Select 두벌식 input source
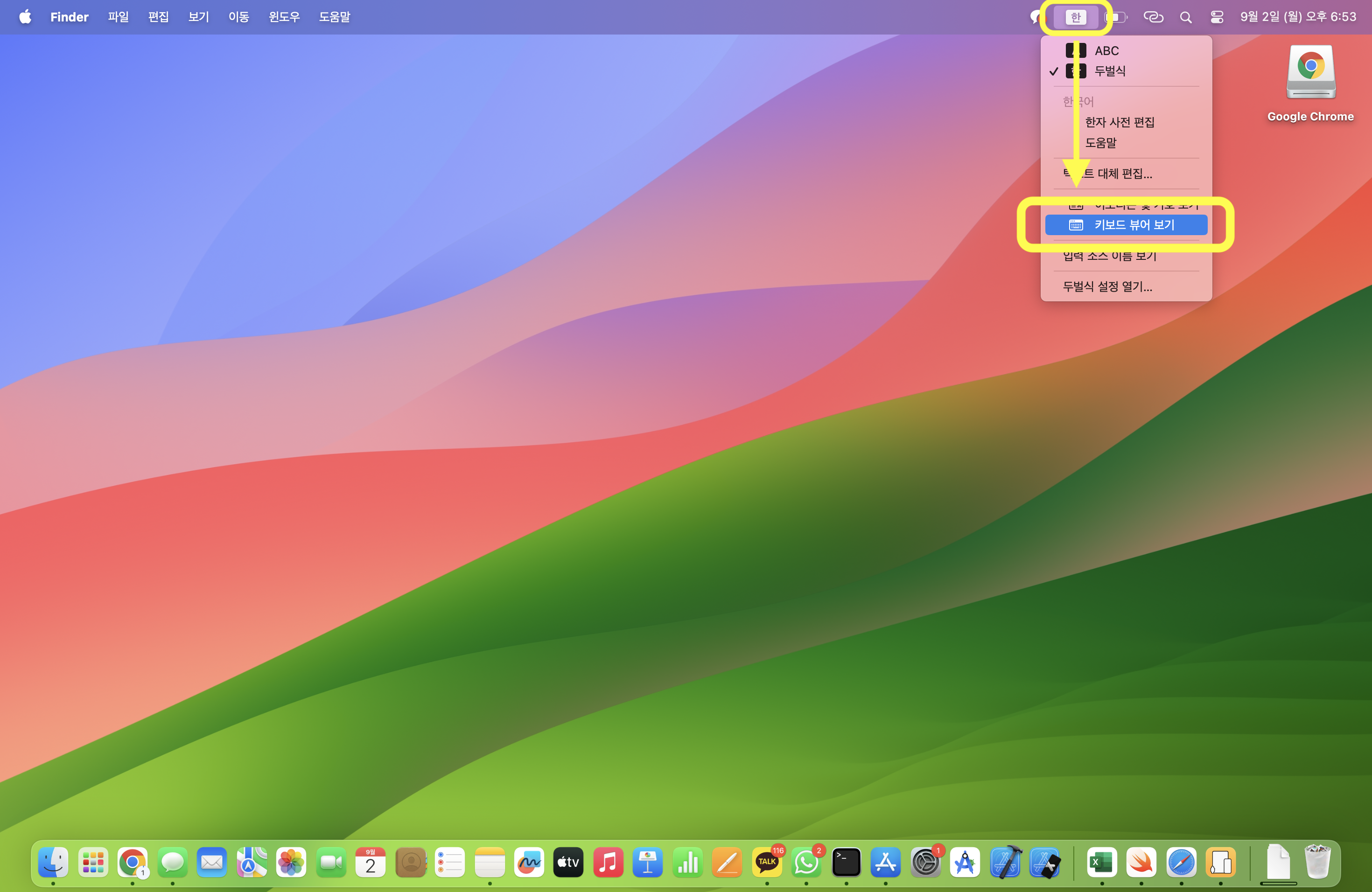 [1109, 71]
